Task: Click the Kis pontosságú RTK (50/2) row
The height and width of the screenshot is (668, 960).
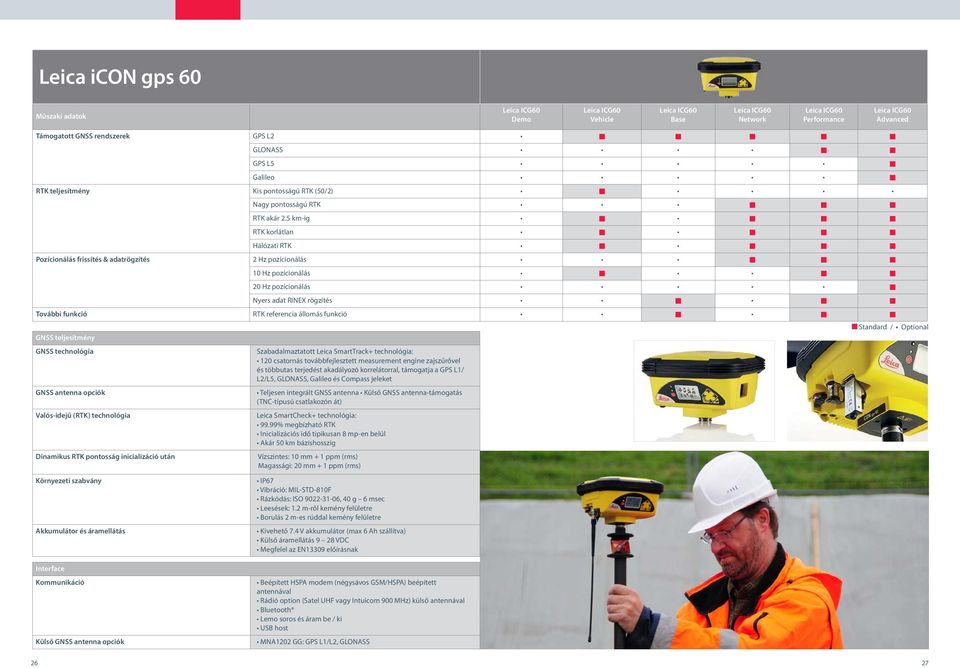Action: pos(293,191)
